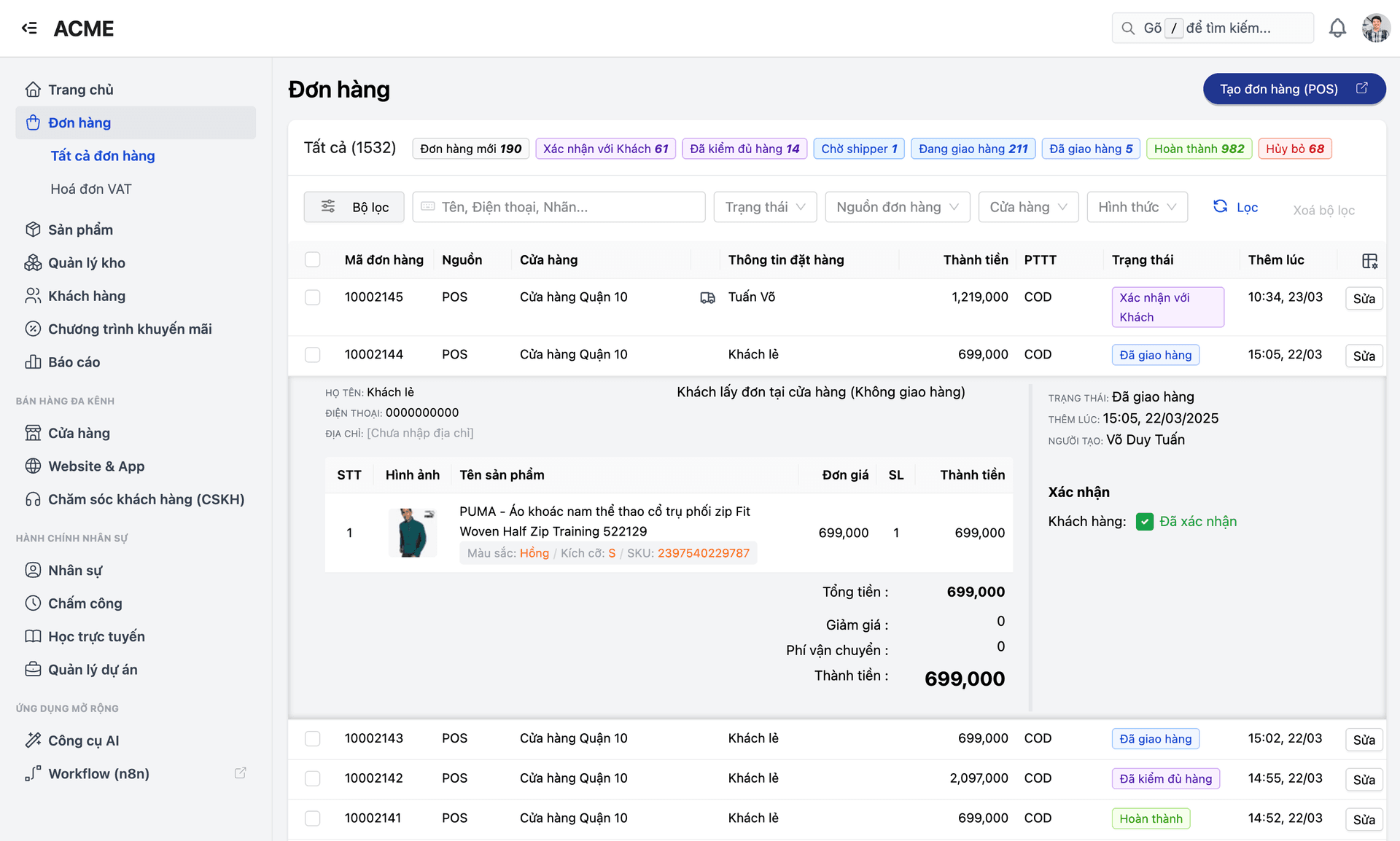Image resolution: width=1400 pixels, height=841 pixels.
Task: Toggle the Đã xác nhận customer confirmation checkbox
Action: (1144, 521)
